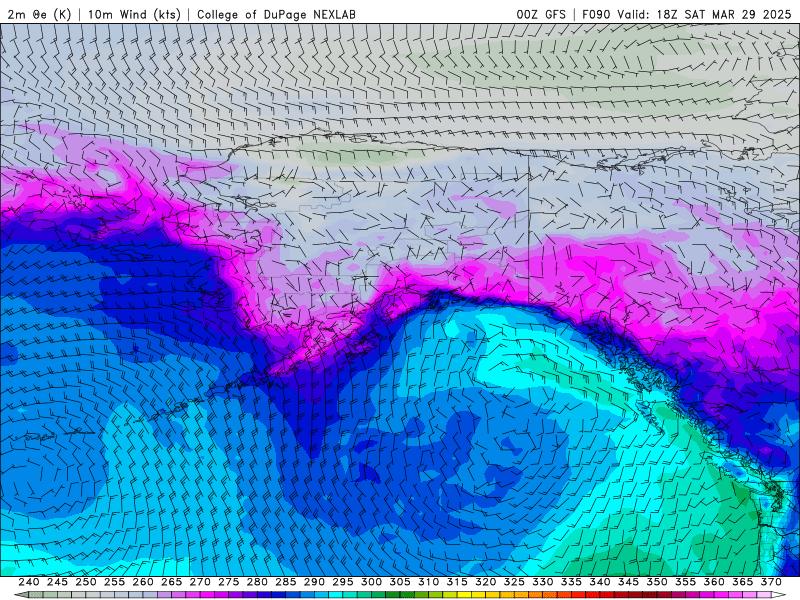Click the 320 value on the color scale
800x600 pixels.
[486, 582]
